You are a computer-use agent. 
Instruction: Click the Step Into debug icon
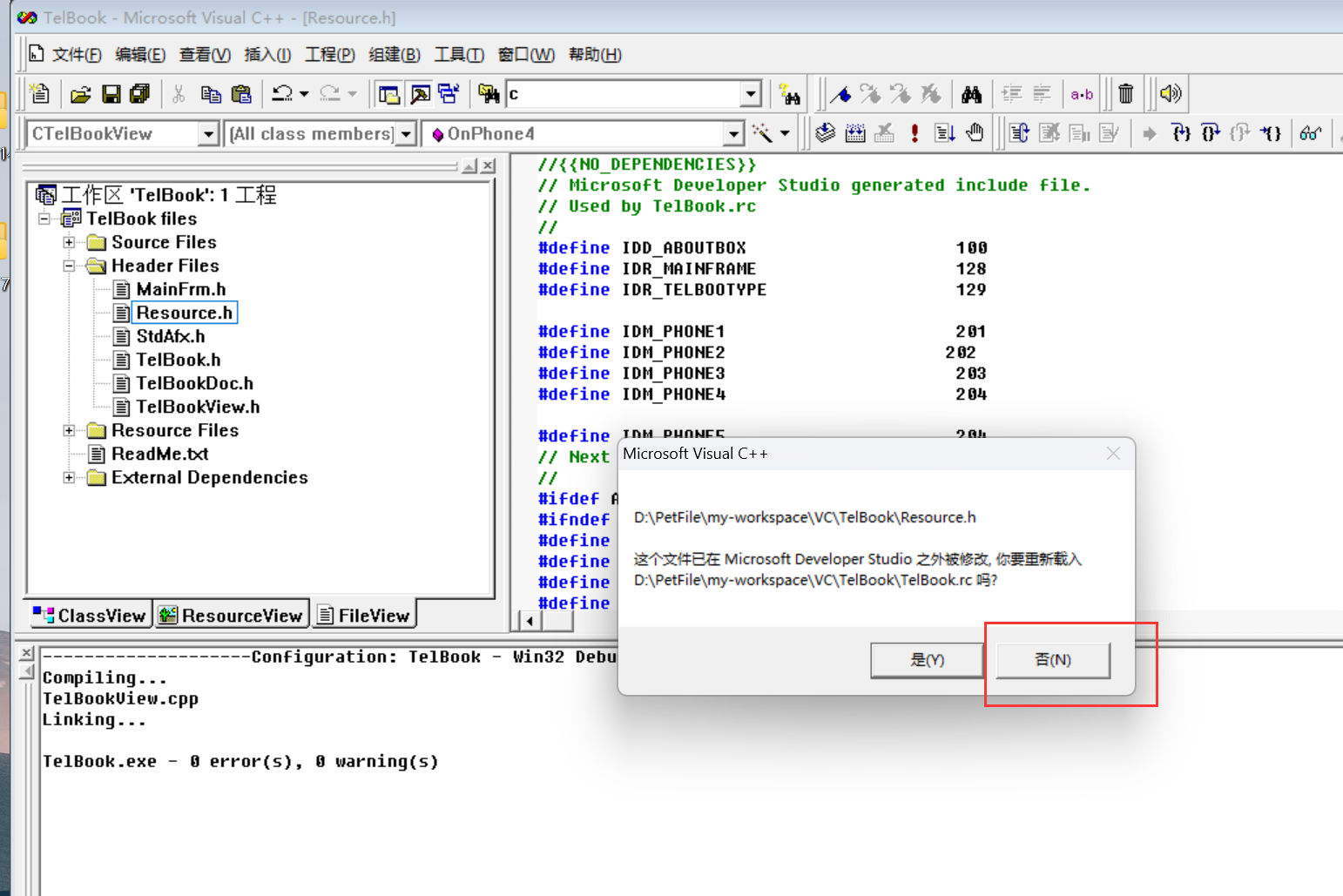click(1180, 133)
